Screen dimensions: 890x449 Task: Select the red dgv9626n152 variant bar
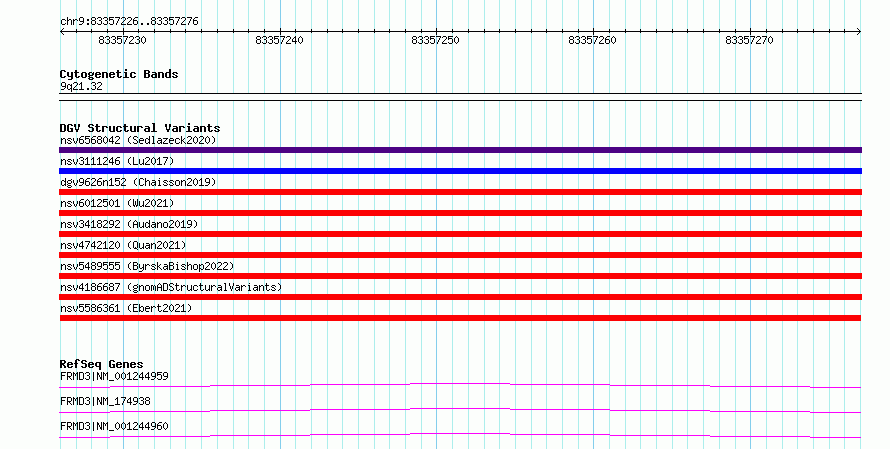coord(460,192)
